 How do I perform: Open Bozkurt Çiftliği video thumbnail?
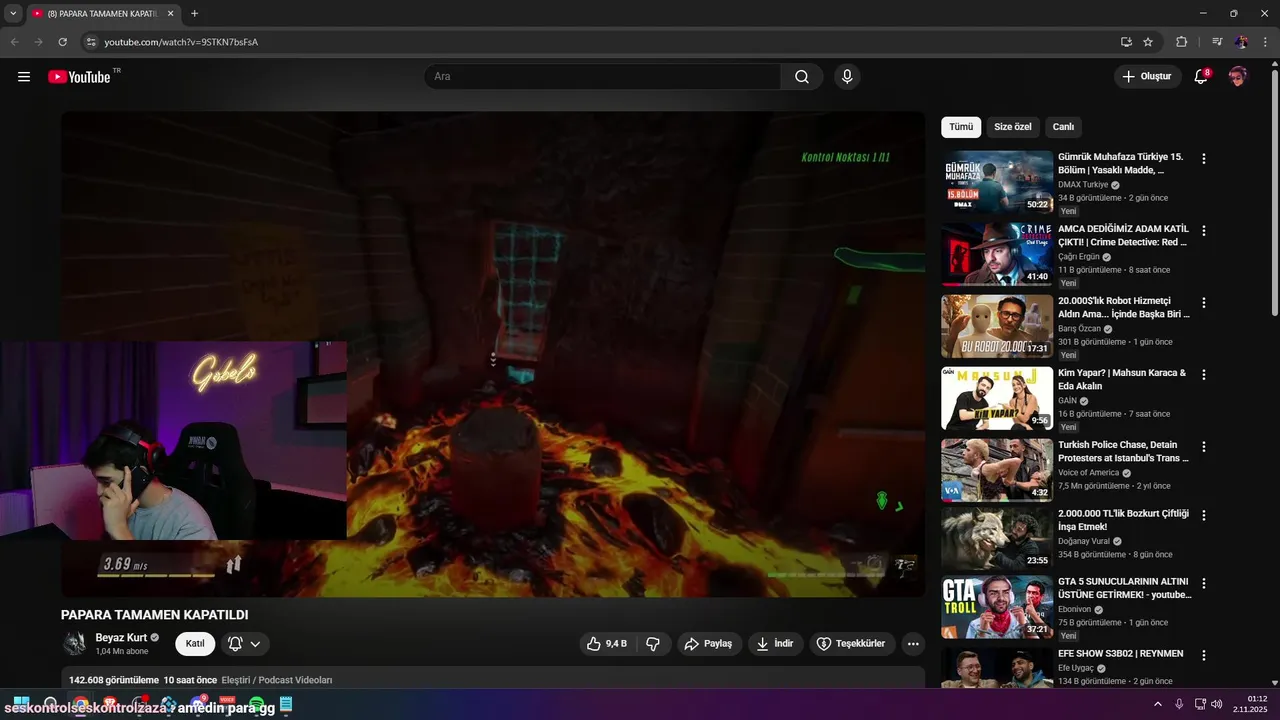pos(997,538)
